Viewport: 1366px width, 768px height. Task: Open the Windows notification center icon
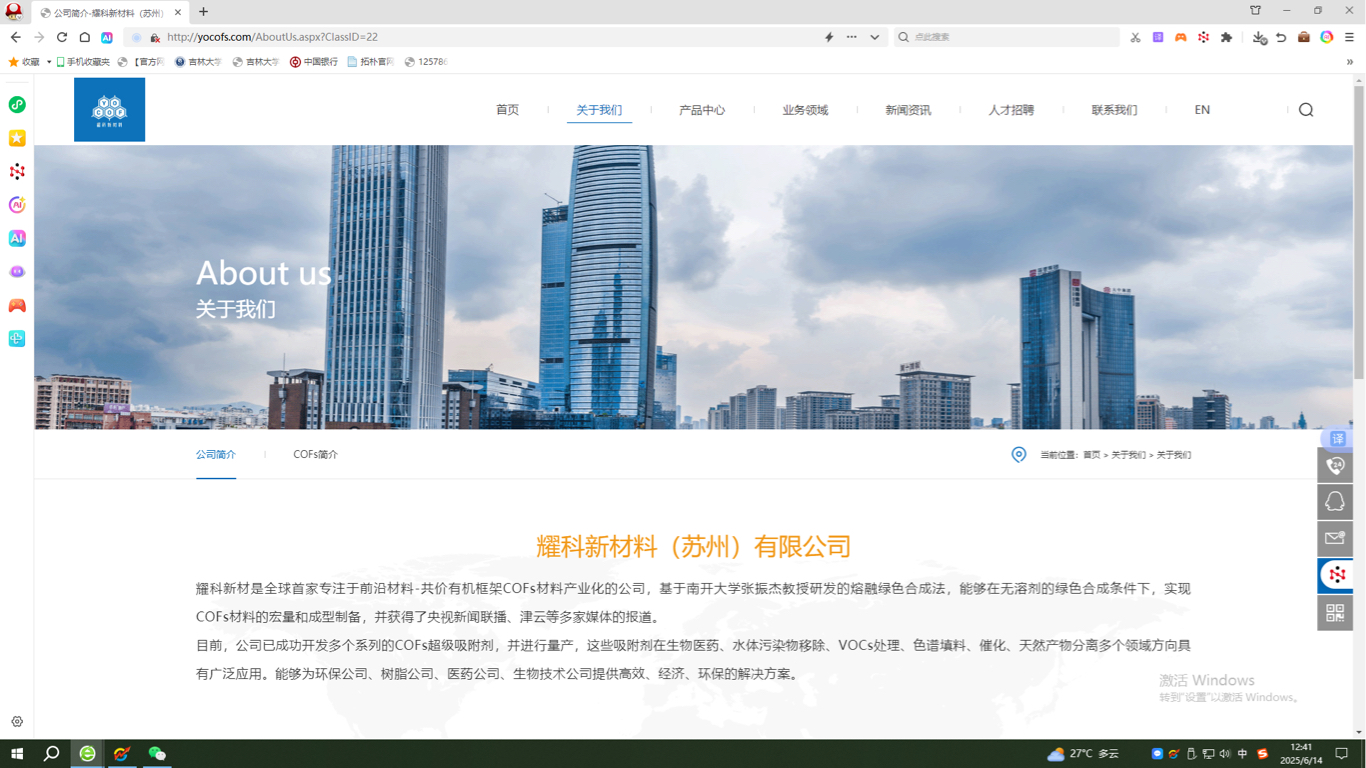pos(1342,754)
